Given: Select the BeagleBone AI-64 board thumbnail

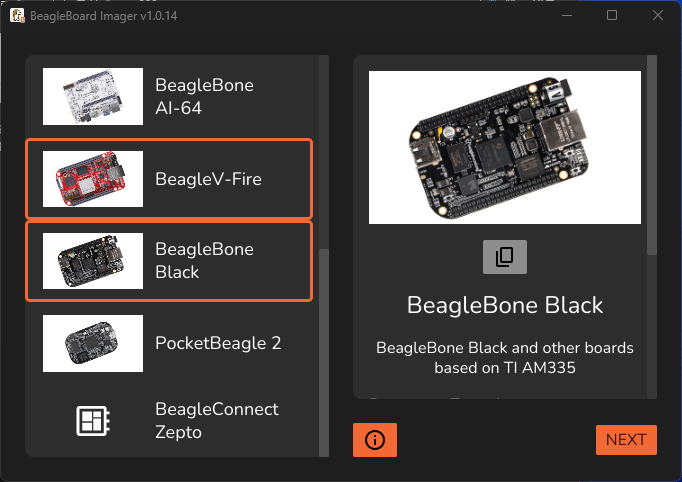Looking at the screenshot, I should pyautogui.click(x=93, y=96).
